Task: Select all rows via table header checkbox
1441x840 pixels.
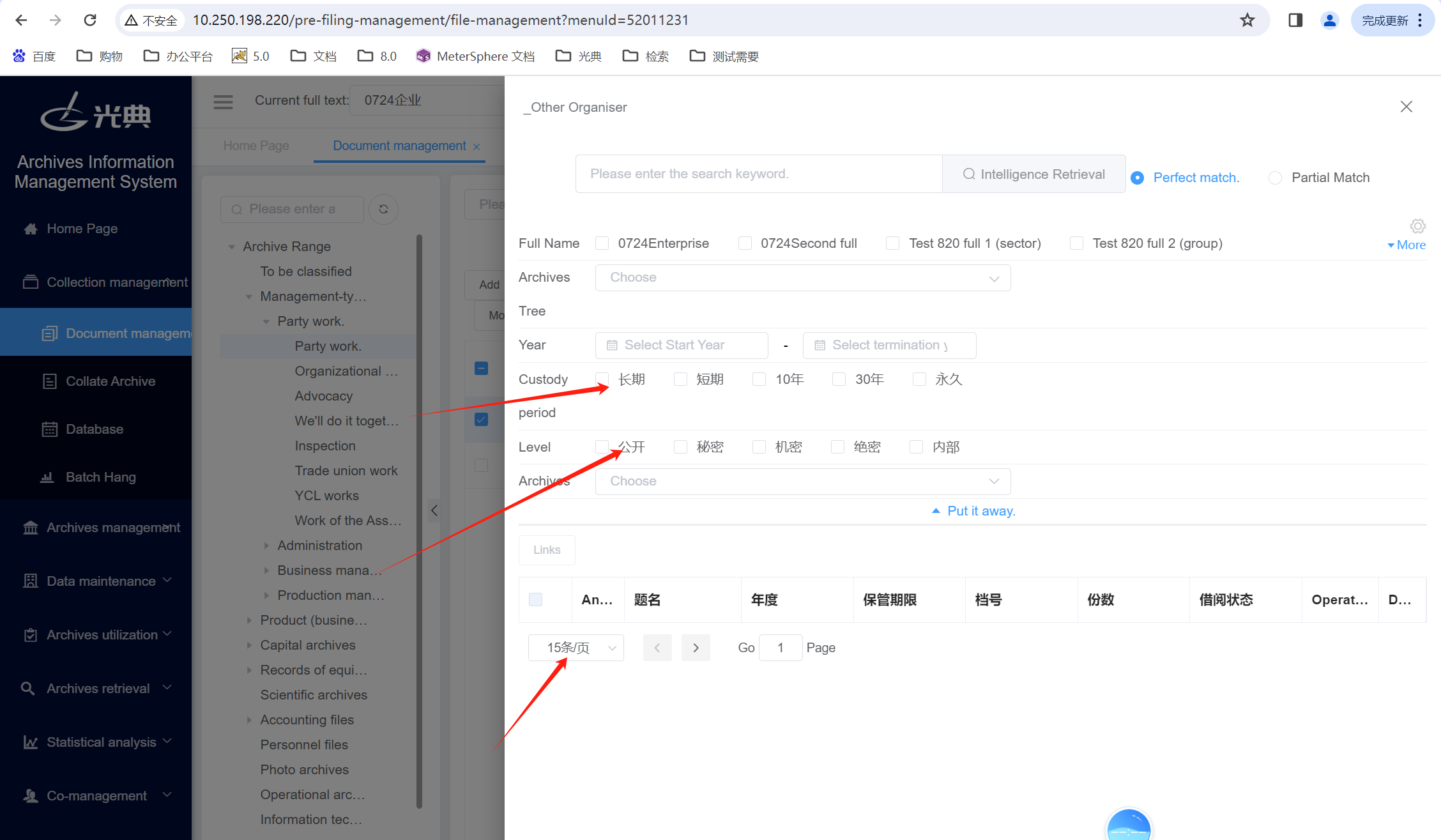Action: pos(535,599)
